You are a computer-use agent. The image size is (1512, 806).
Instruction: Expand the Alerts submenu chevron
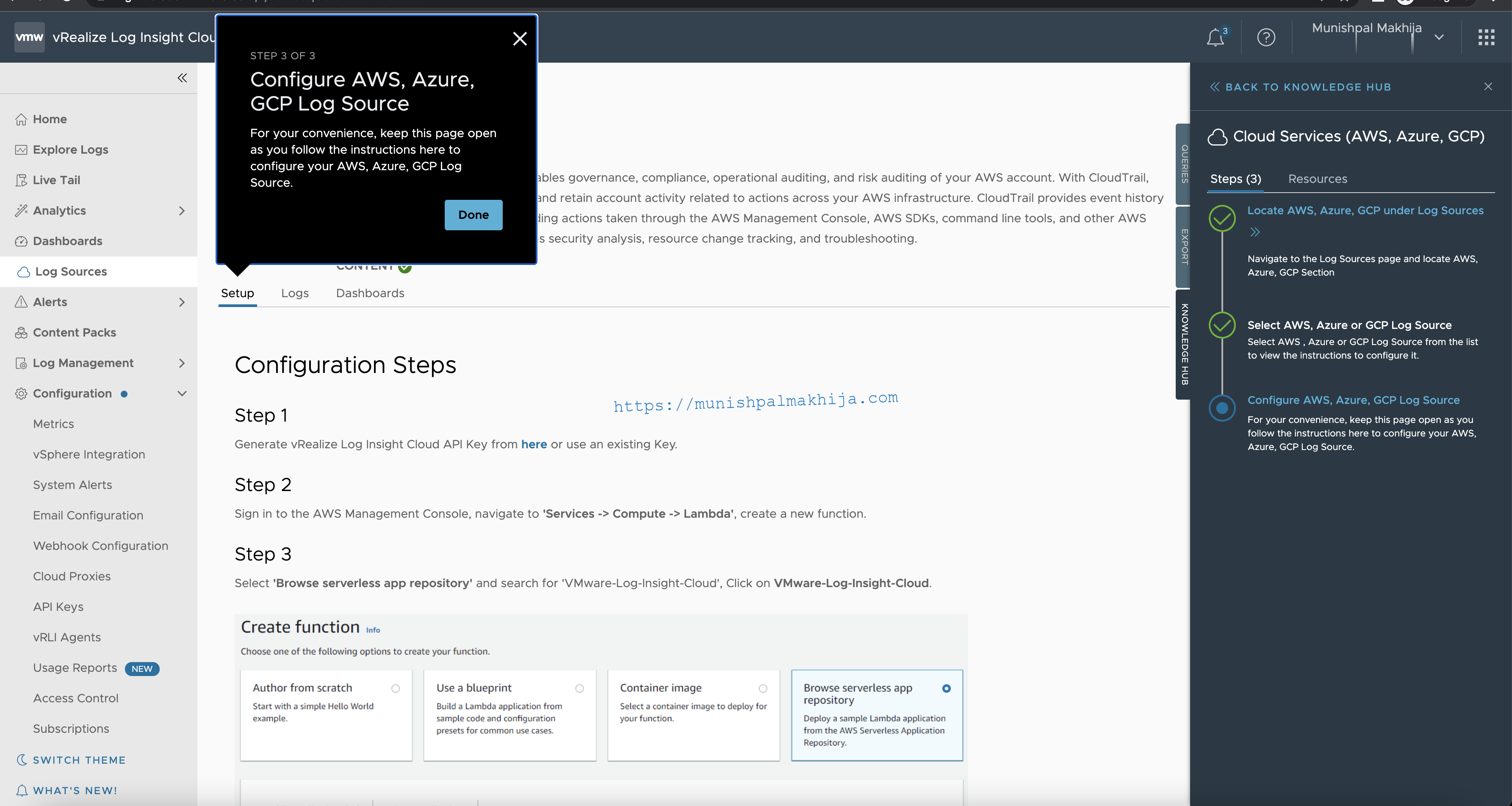[x=182, y=302]
